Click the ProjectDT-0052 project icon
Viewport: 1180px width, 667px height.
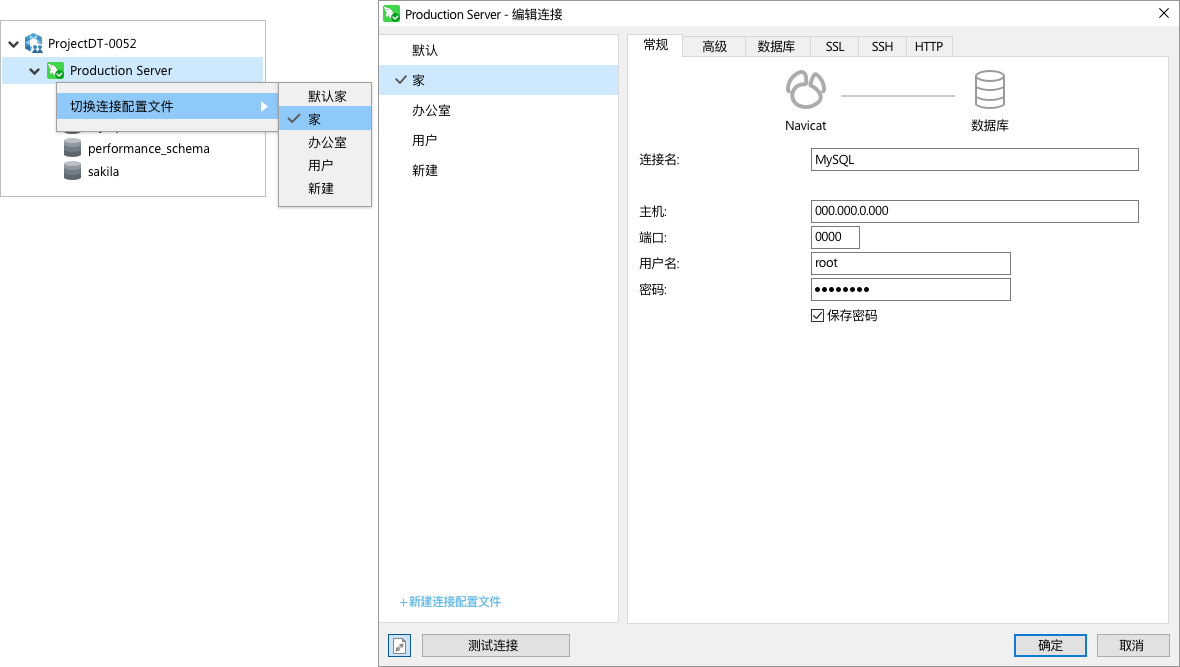pyautogui.click(x=34, y=44)
